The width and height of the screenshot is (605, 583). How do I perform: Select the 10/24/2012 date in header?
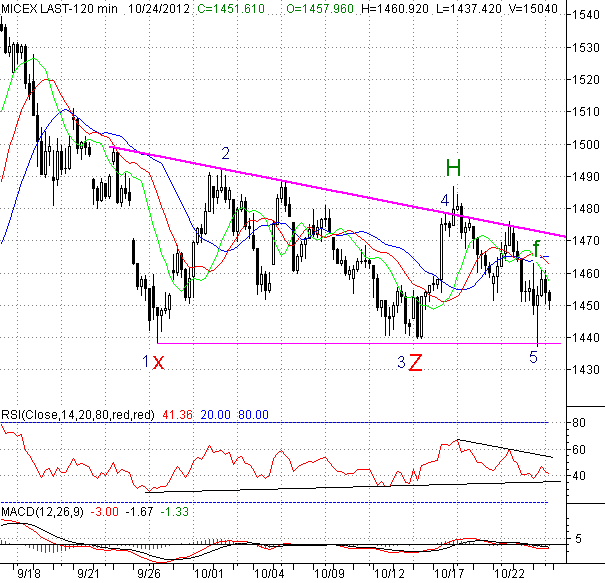159,8
